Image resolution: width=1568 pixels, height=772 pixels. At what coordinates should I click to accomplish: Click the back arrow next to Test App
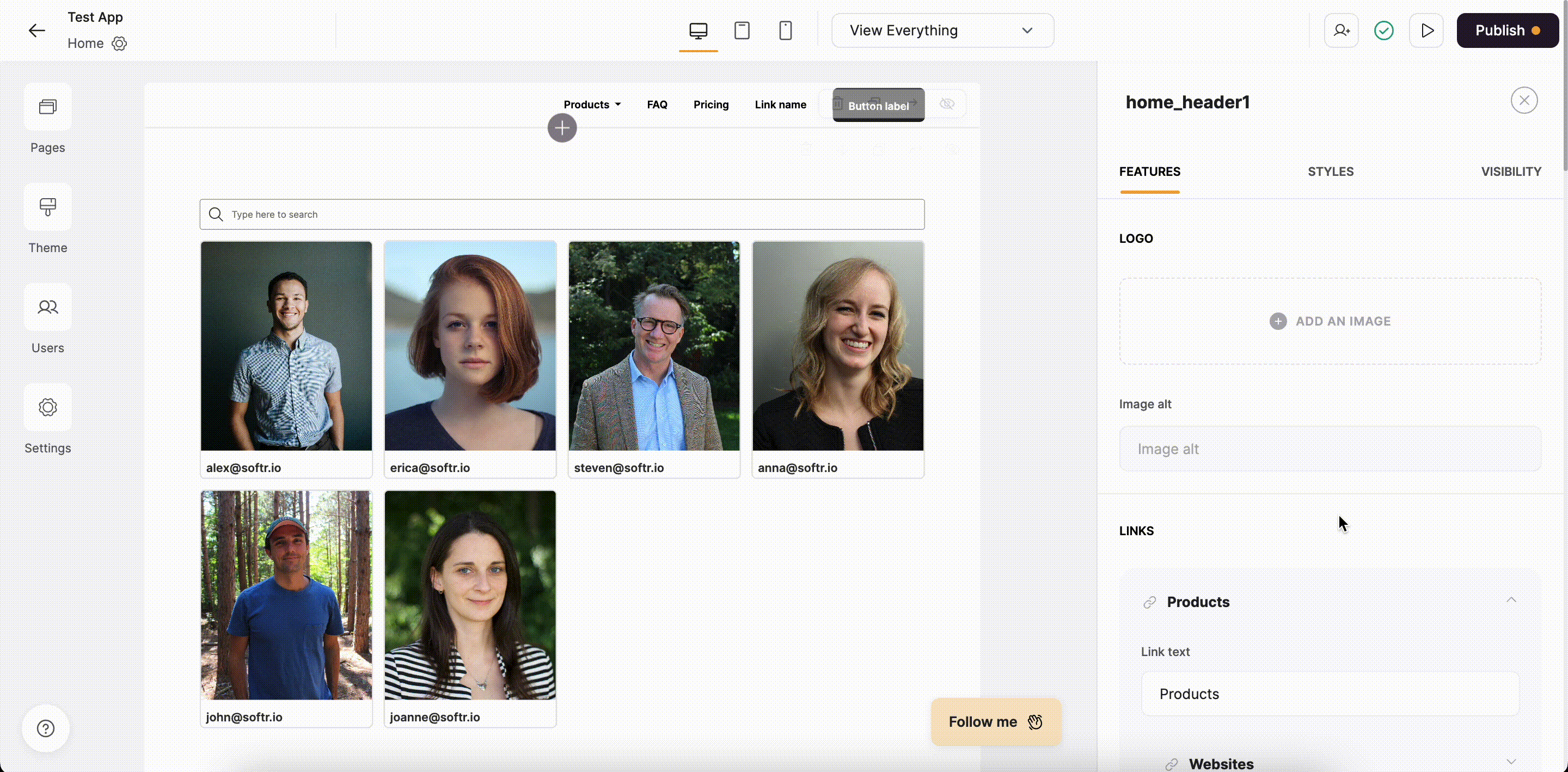pos(36,30)
